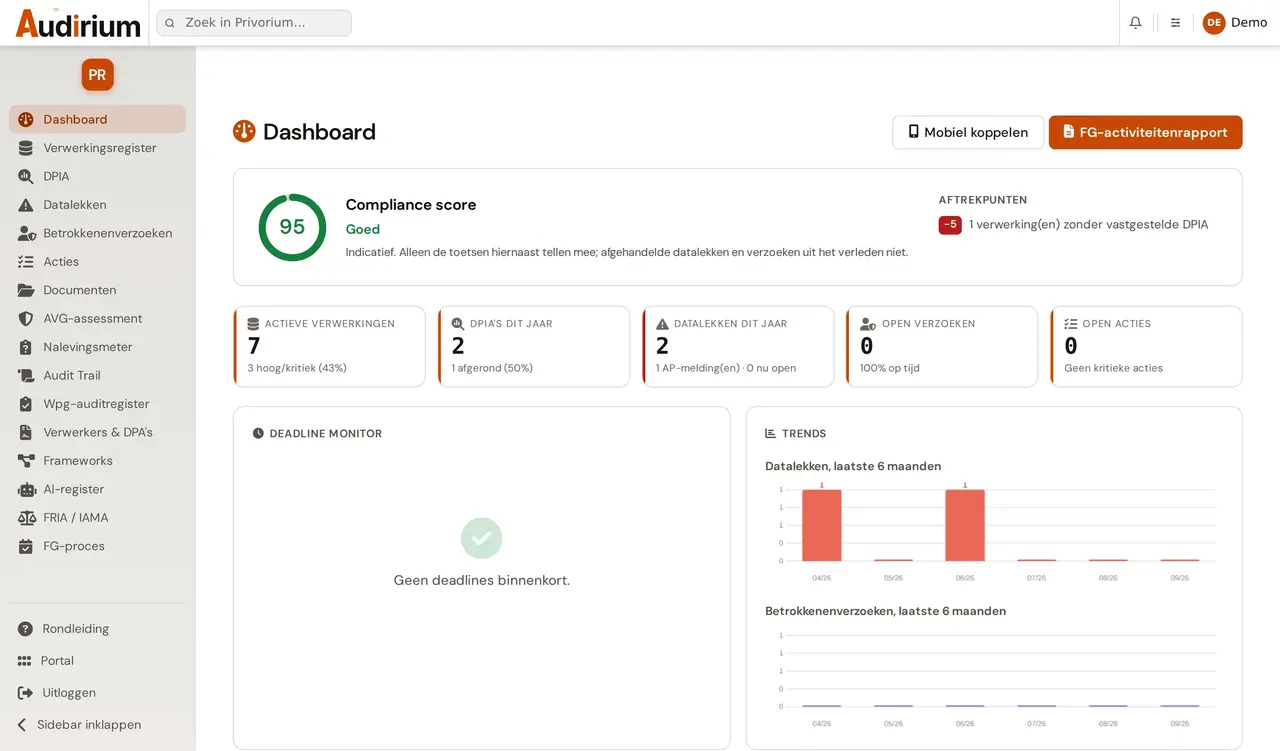
Task: Click the Verwerkingsregister database icon
Action: [26, 148]
